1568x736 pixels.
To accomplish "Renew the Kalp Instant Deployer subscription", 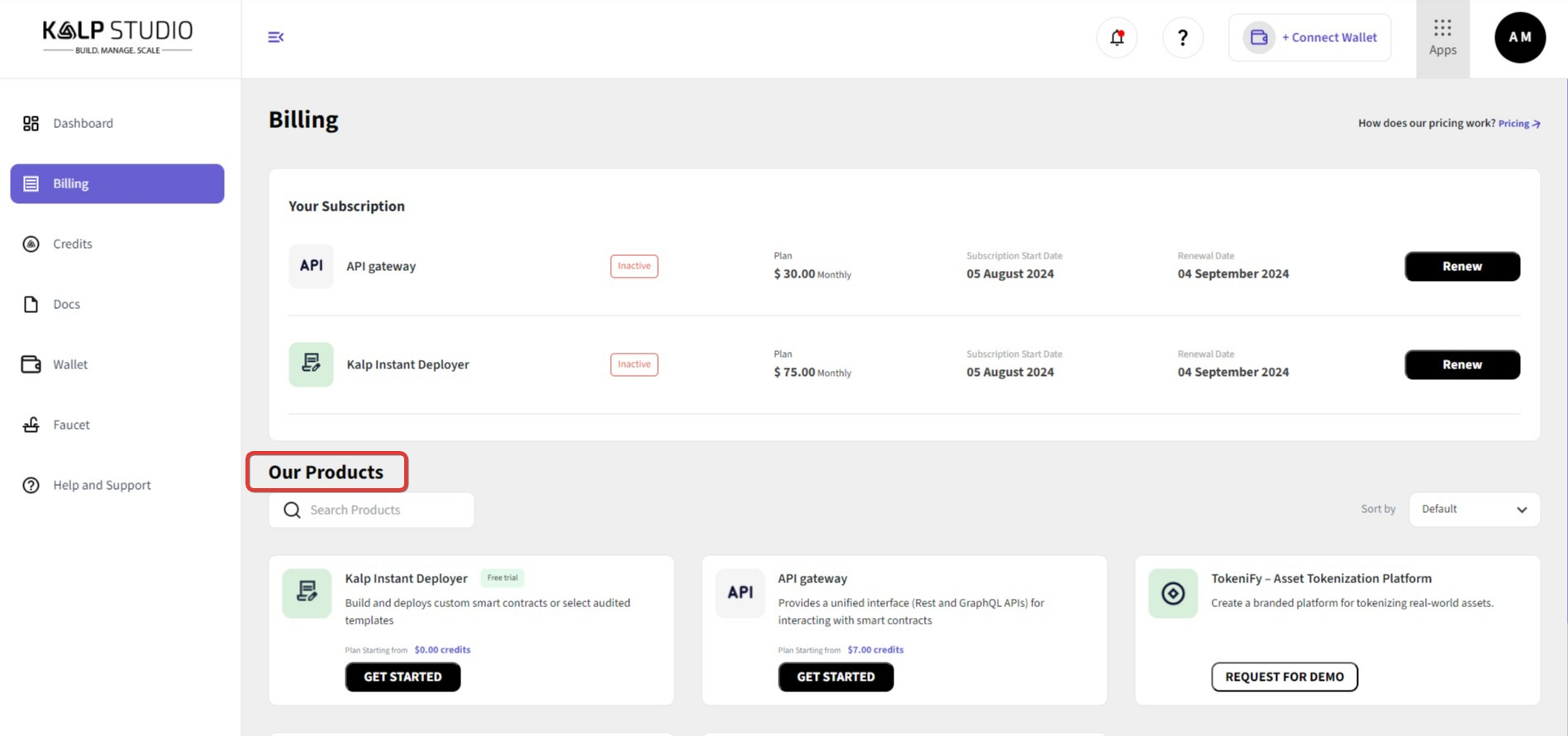I will click(1461, 364).
